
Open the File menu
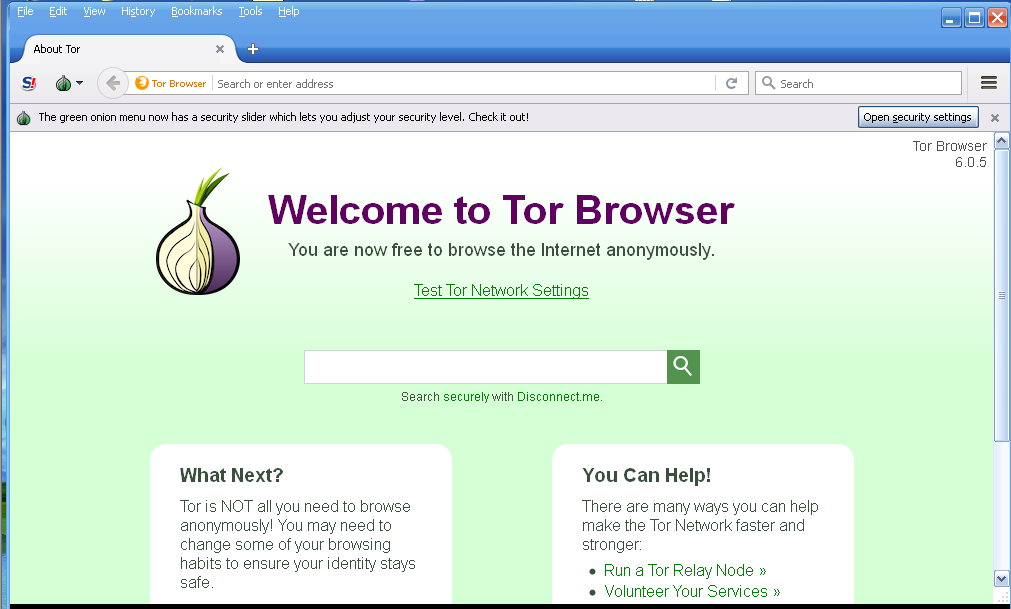25,11
